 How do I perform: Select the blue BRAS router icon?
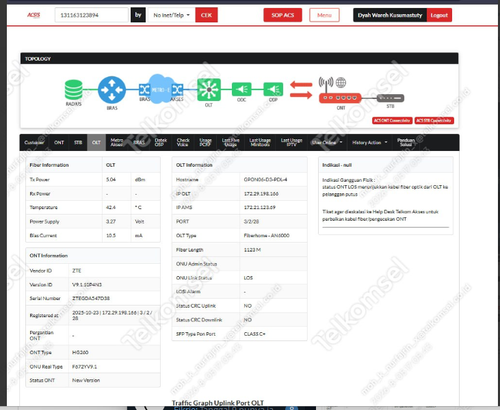[112, 90]
